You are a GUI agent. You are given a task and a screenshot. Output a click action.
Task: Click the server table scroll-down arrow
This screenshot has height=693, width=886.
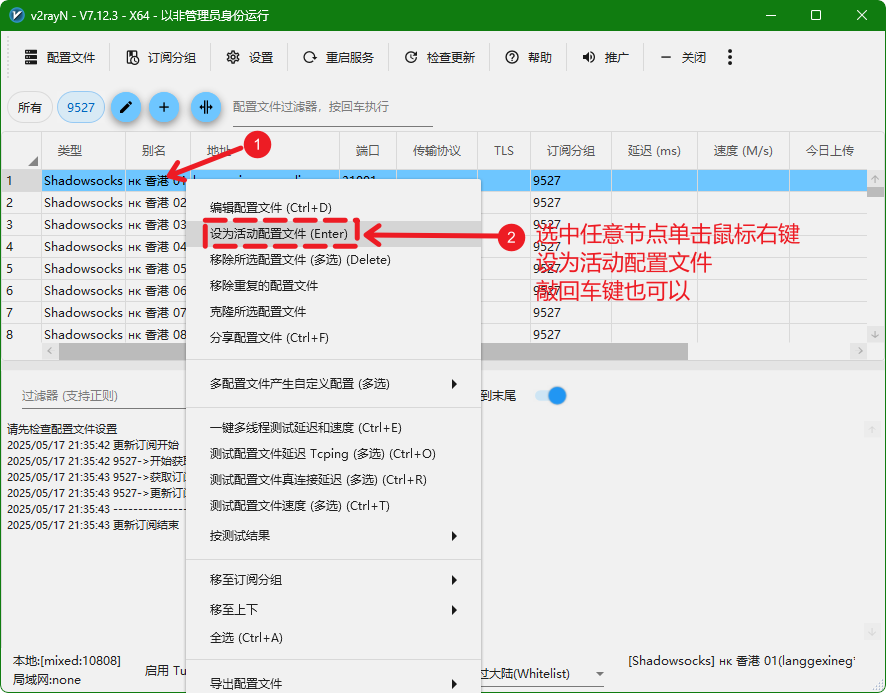pos(875,334)
